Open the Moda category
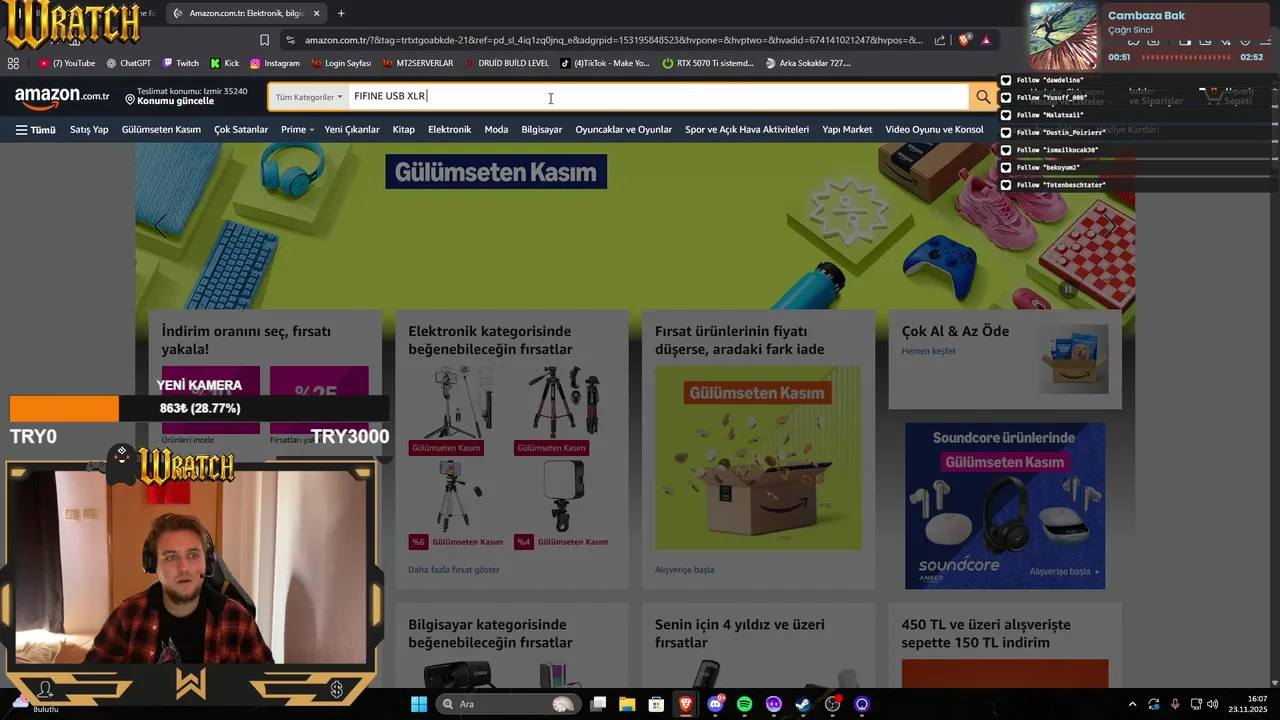The width and height of the screenshot is (1280, 720). coord(496,130)
